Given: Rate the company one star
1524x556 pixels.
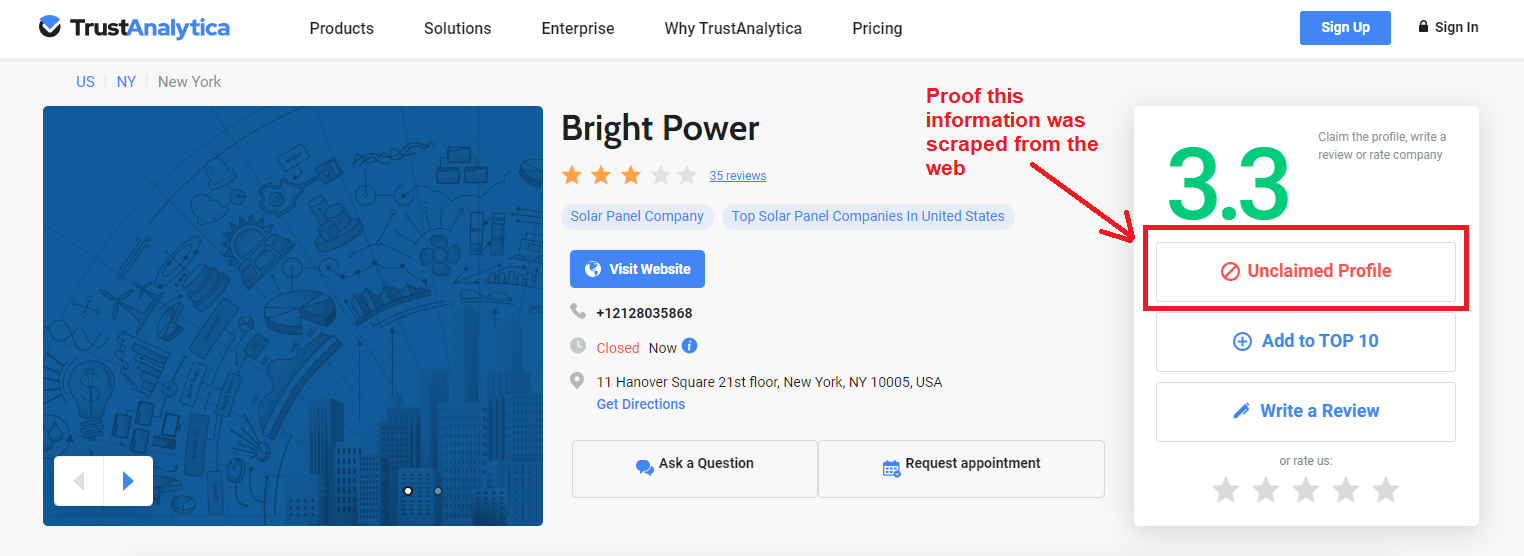Looking at the screenshot, I should (1226, 490).
